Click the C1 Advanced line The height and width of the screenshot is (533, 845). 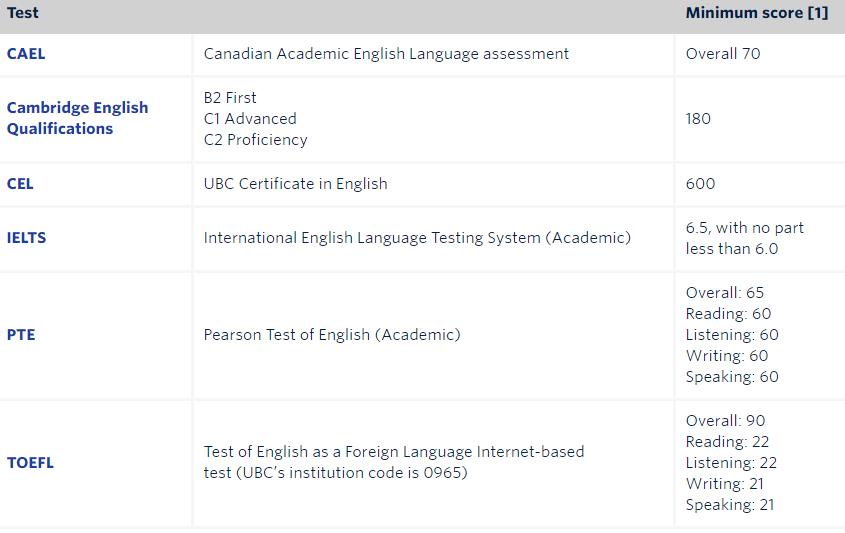(x=250, y=119)
